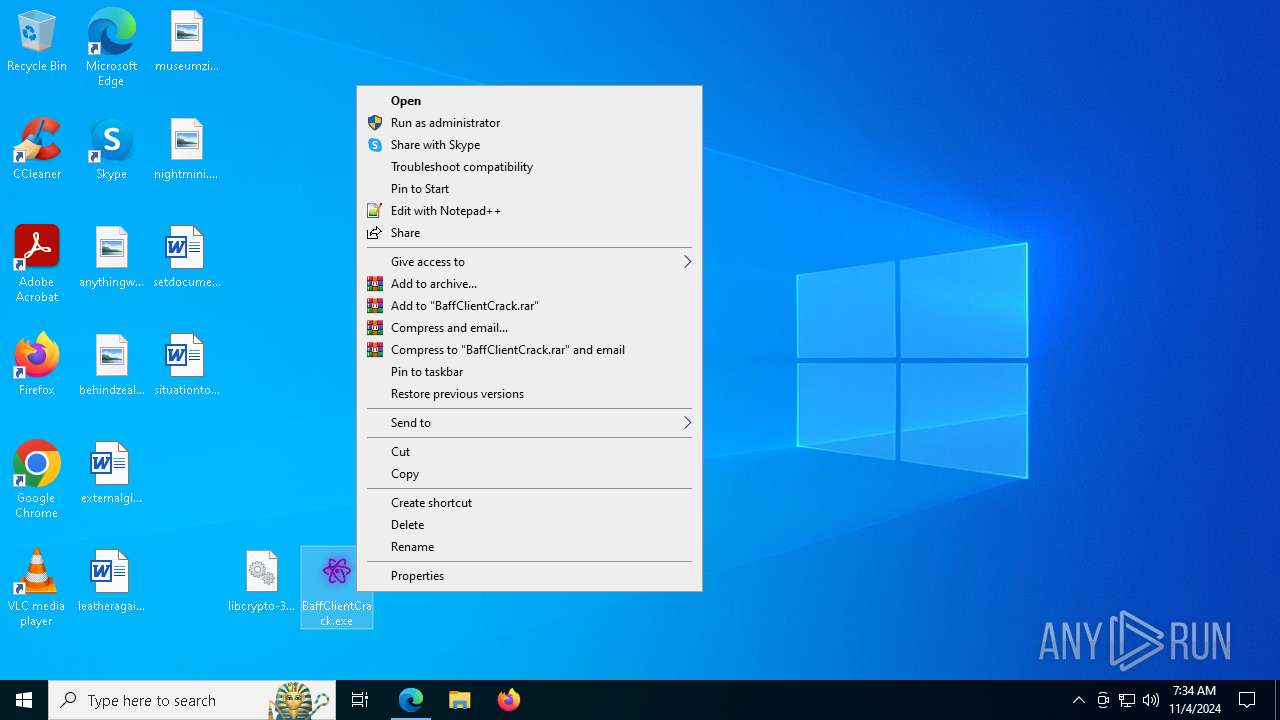Select the leatheragai... Word document icon
Viewport: 1280px width, 720px height.
coord(111,582)
